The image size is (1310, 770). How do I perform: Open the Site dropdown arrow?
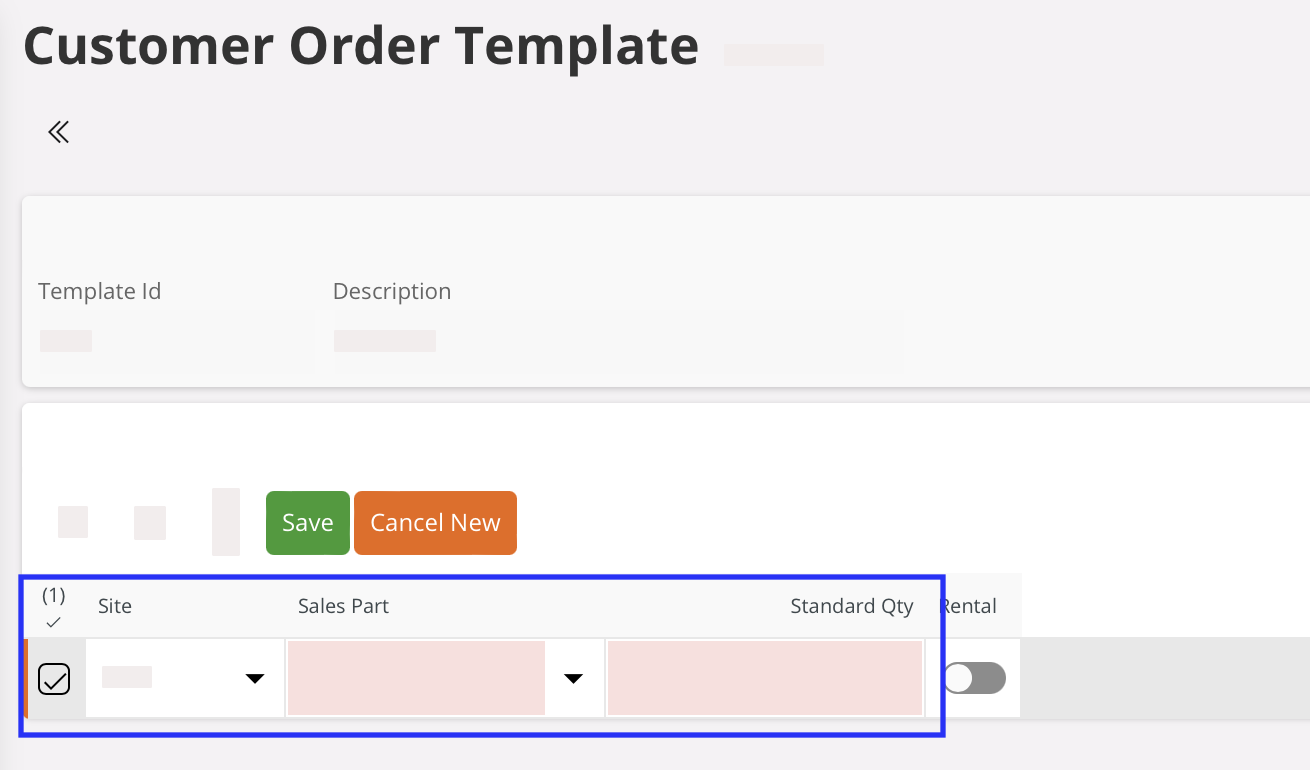pyautogui.click(x=255, y=679)
